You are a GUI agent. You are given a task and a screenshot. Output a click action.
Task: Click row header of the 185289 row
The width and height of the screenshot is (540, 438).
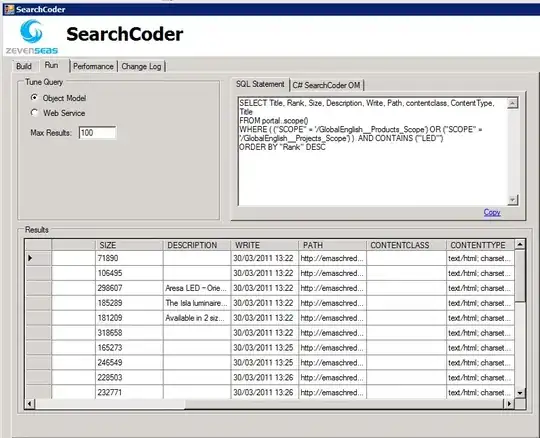click(x=38, y=303)
